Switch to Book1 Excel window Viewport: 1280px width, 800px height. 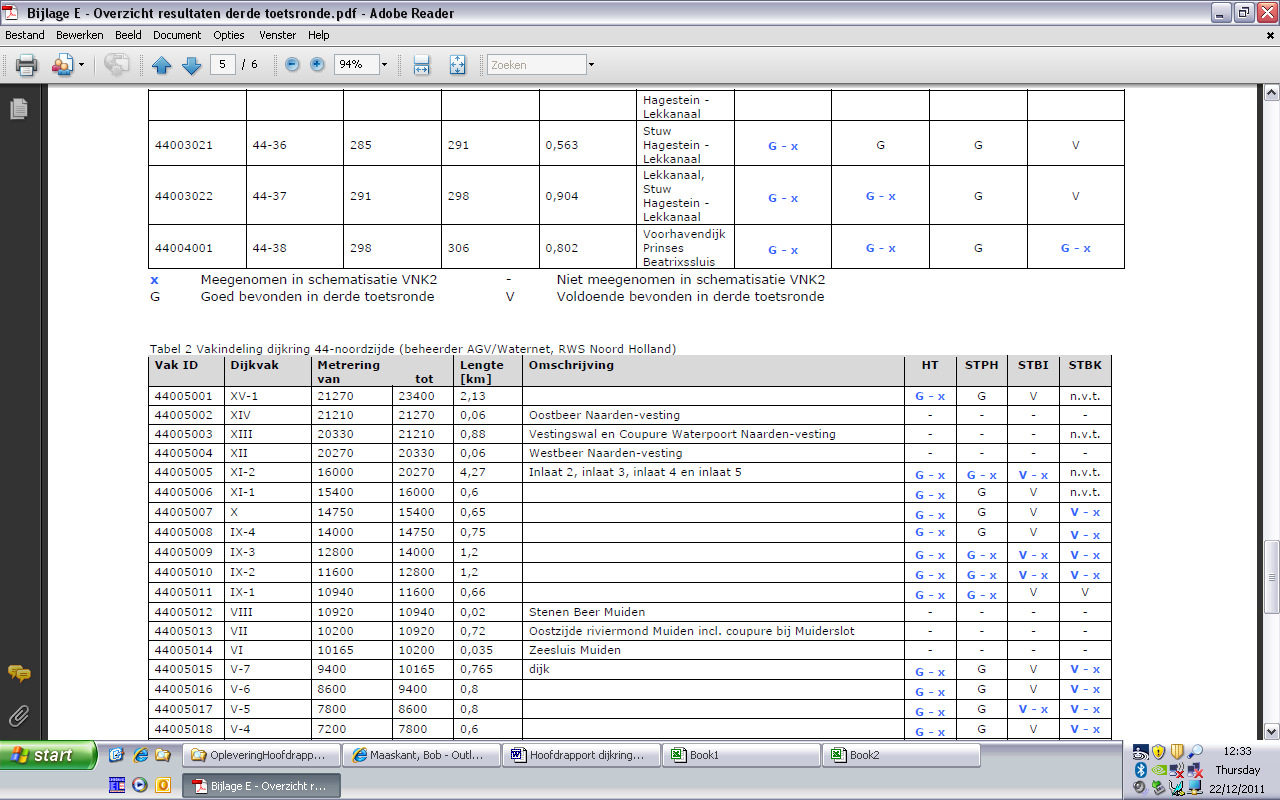pyautogui.click(x=741, y=755)
